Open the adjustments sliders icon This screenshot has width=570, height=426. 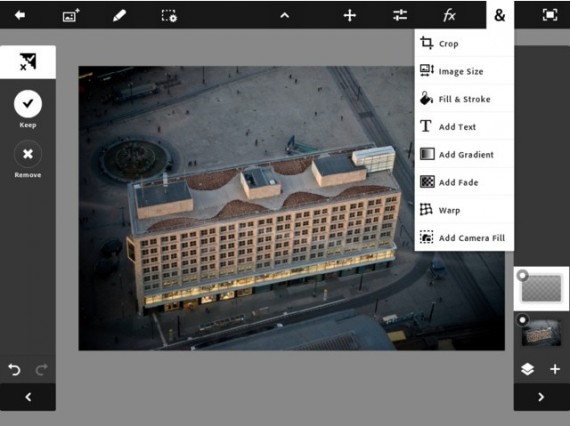coord(400,15)
